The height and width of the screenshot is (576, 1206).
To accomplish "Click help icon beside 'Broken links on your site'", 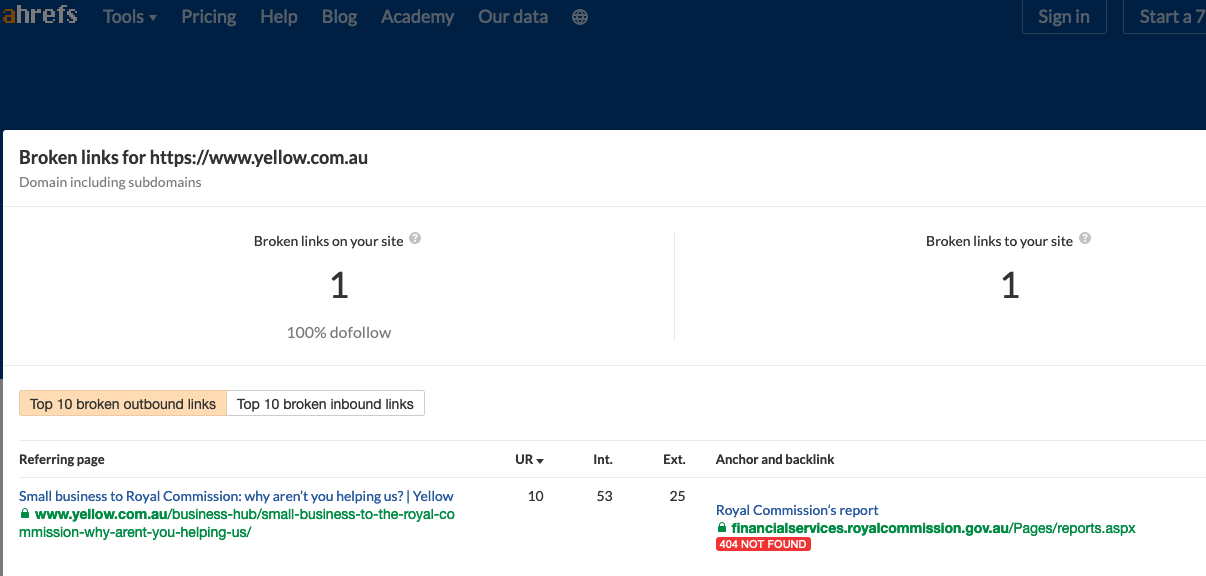I will (415, 239).
